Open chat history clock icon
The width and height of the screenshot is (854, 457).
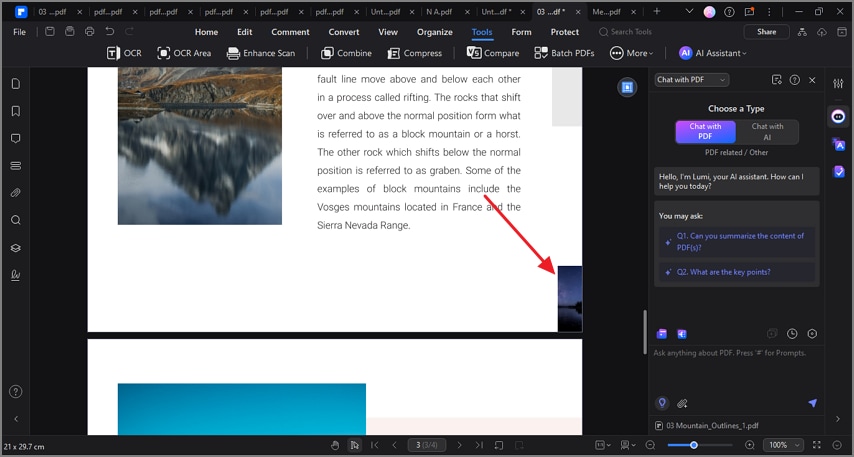click(x=792, y=334)
